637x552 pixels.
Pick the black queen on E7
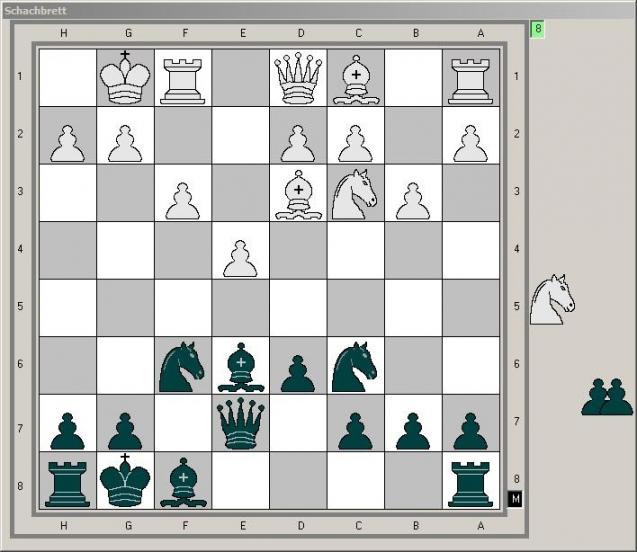click(x=240, y=423)
